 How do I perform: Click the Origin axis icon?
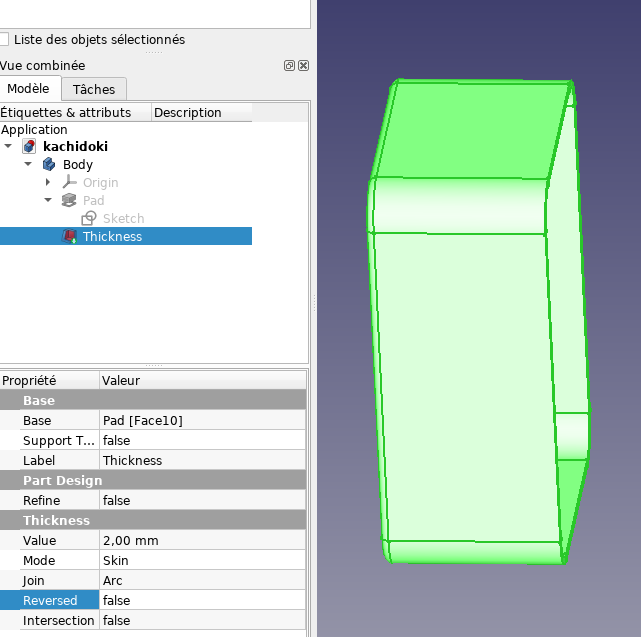click(x=69, y=182)
